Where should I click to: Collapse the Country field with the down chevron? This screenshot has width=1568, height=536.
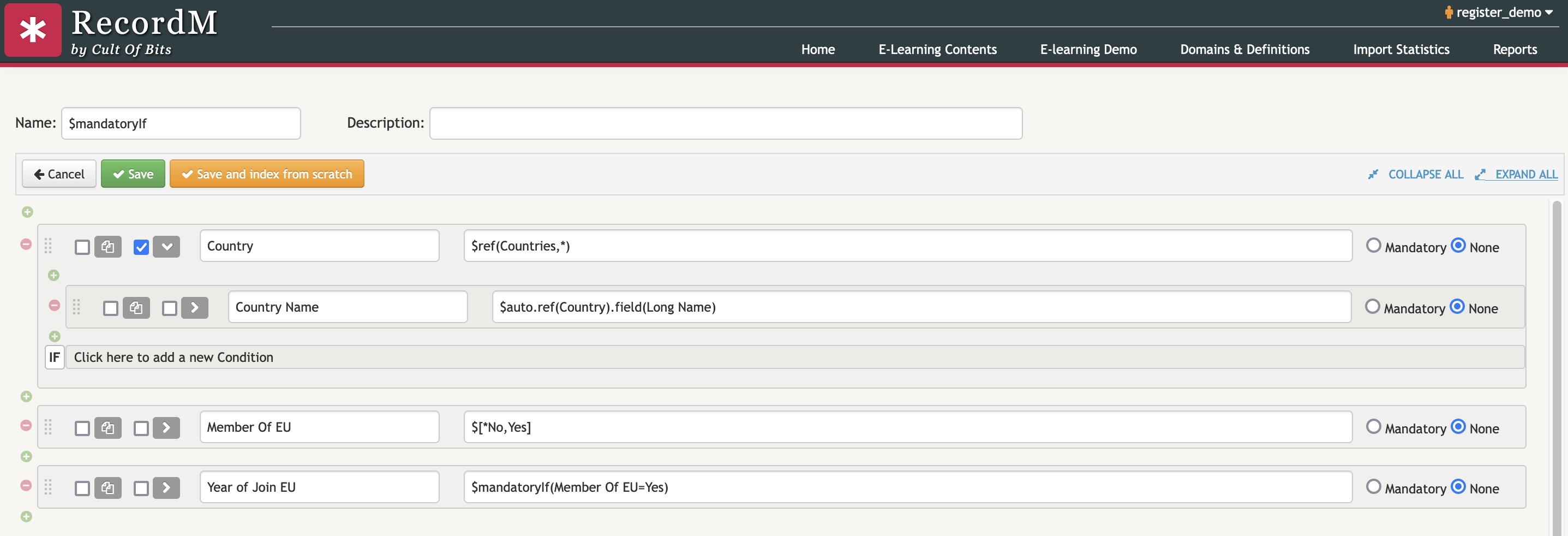pyautogui.click(x=167, y=247)
